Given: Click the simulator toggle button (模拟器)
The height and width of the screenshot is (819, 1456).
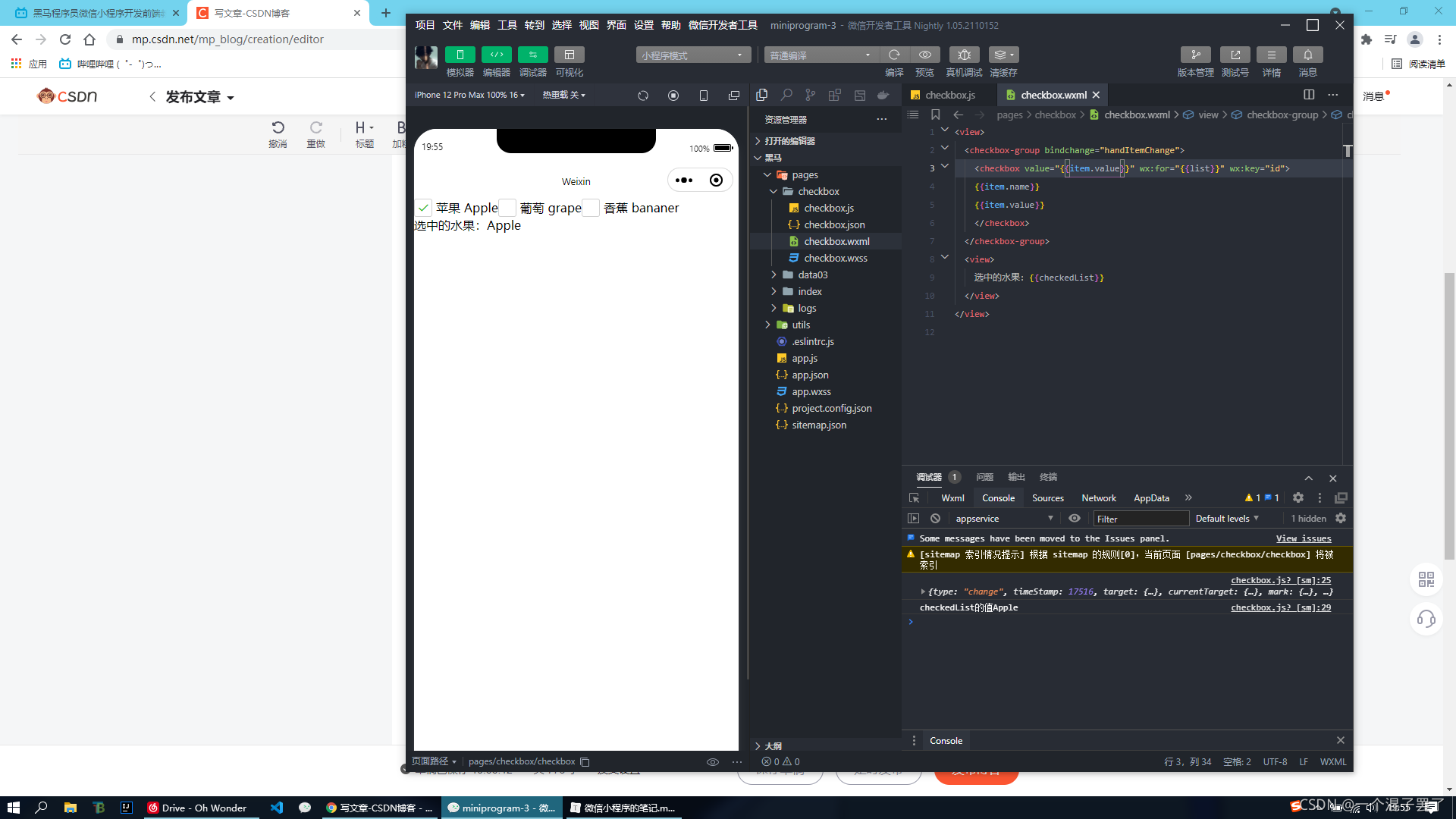Looking at the screenshot, I should point(460,55).
